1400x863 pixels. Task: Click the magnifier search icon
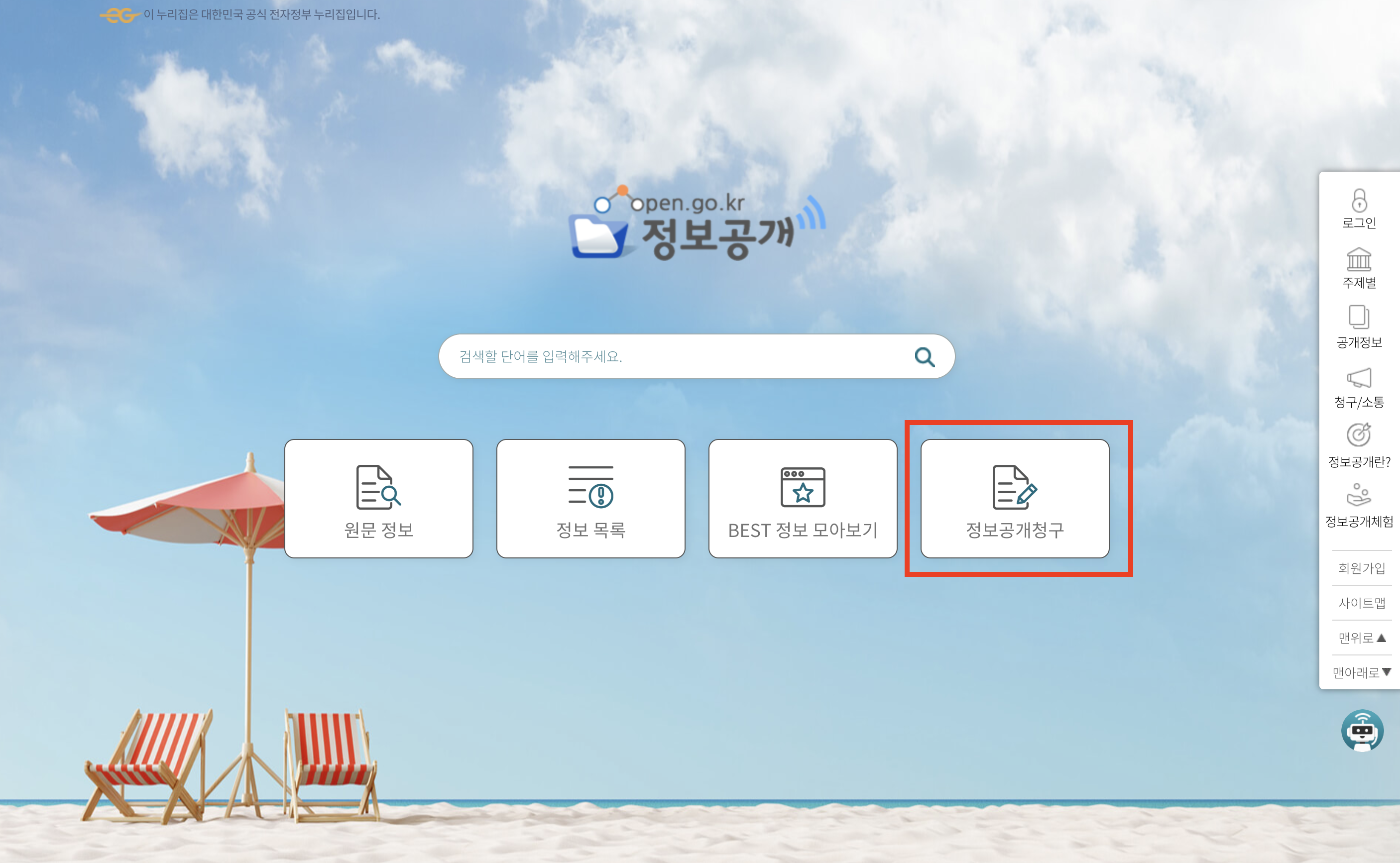point(925,357)
